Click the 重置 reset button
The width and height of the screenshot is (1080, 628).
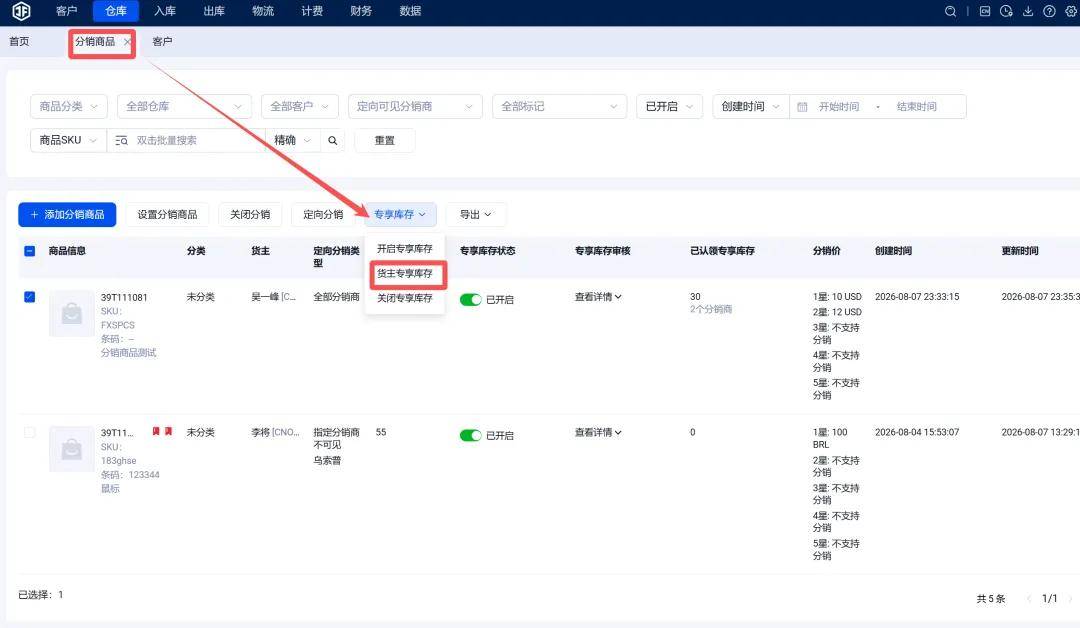[384, 140]
